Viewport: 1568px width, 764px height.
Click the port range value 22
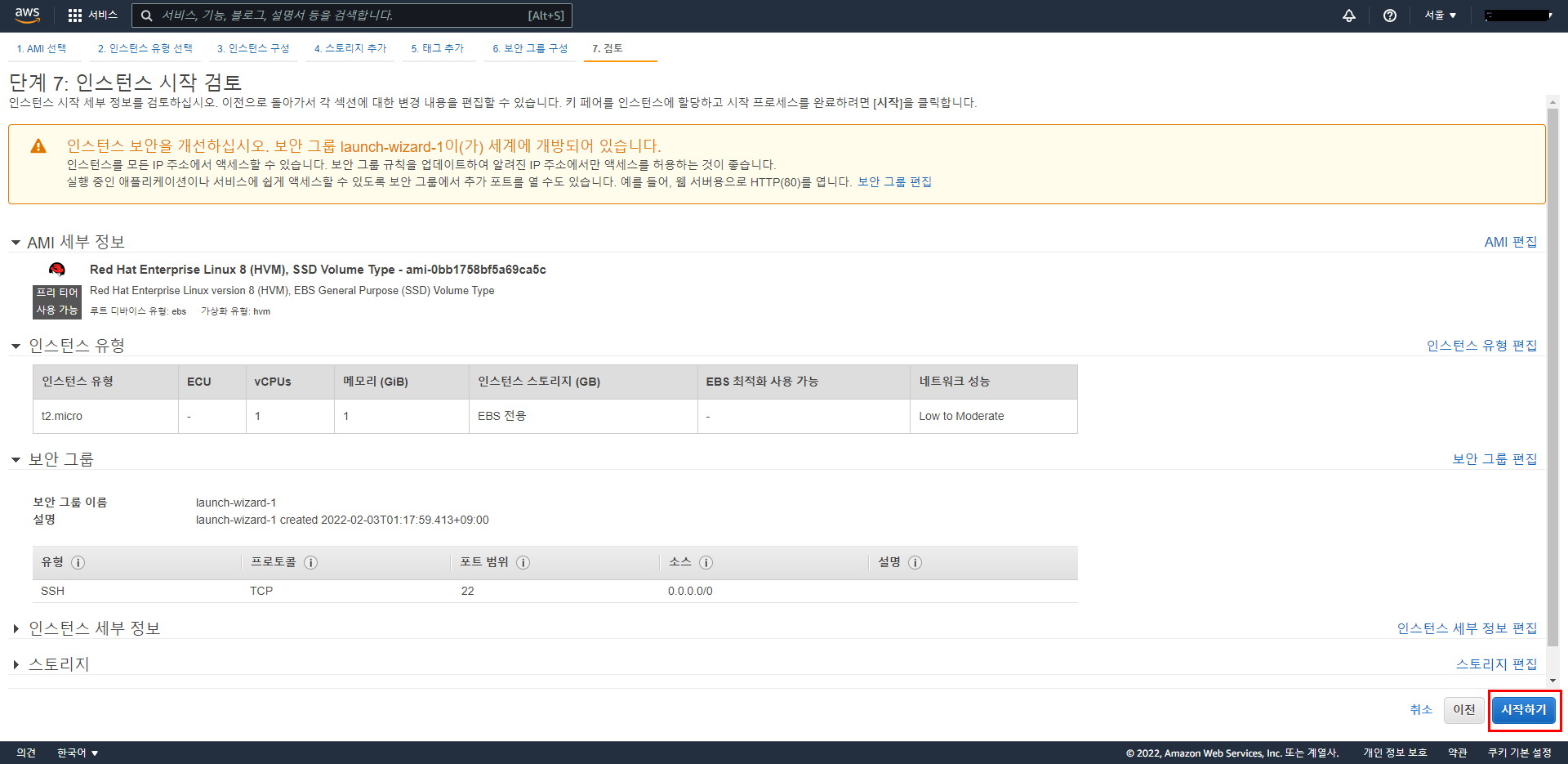tap(467, 591)
